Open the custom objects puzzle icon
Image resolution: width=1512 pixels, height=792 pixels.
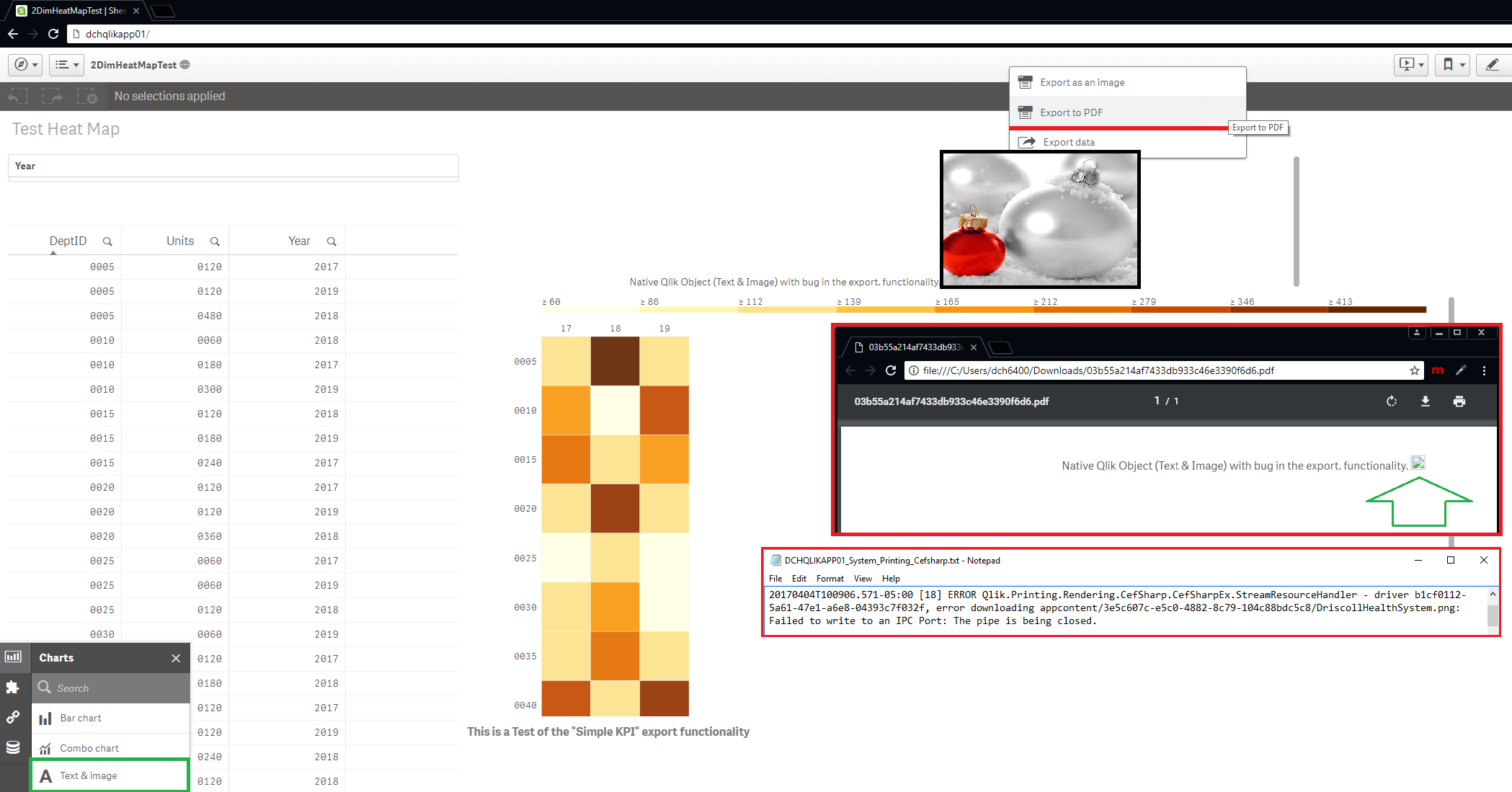coord(14,687)
